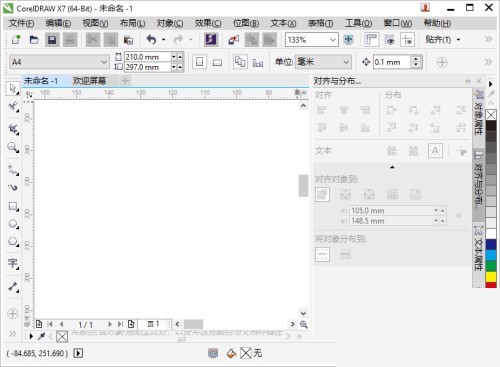Image resolution: width=500 pixels, height=367 pixels.
Task: Select the Text tool (字)
Action: [13, 264]
